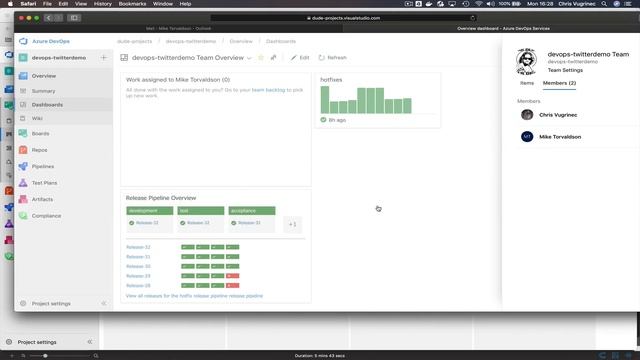Click the Overview breadcrumb
Image resolution: width=640 pixels, height=360 pixels.
point(241,41)
